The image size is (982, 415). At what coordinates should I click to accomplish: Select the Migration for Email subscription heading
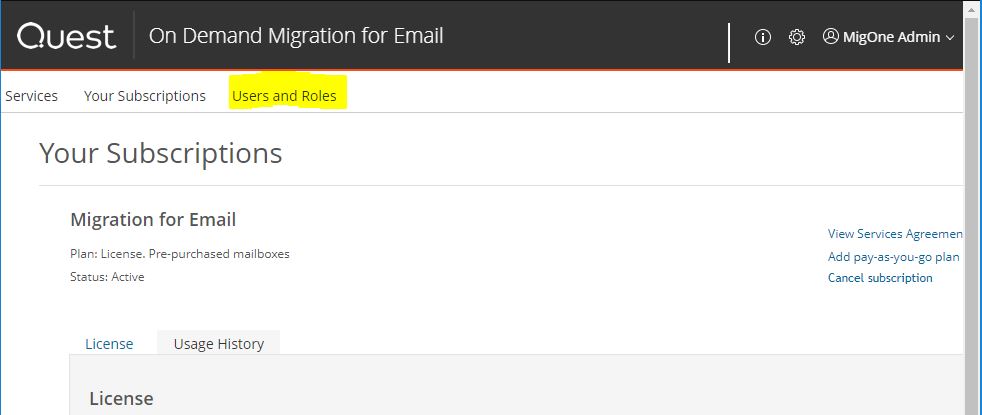[153, 219]
